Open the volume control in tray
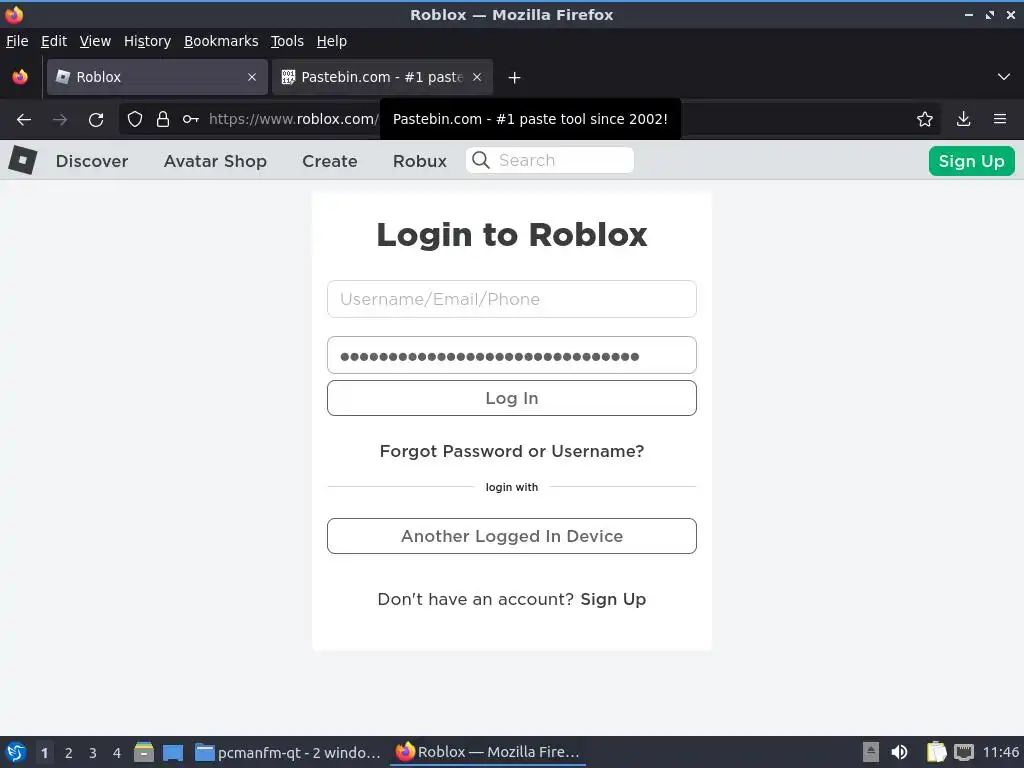This screenshot has width=1024, height=768. tap(899, 752)
